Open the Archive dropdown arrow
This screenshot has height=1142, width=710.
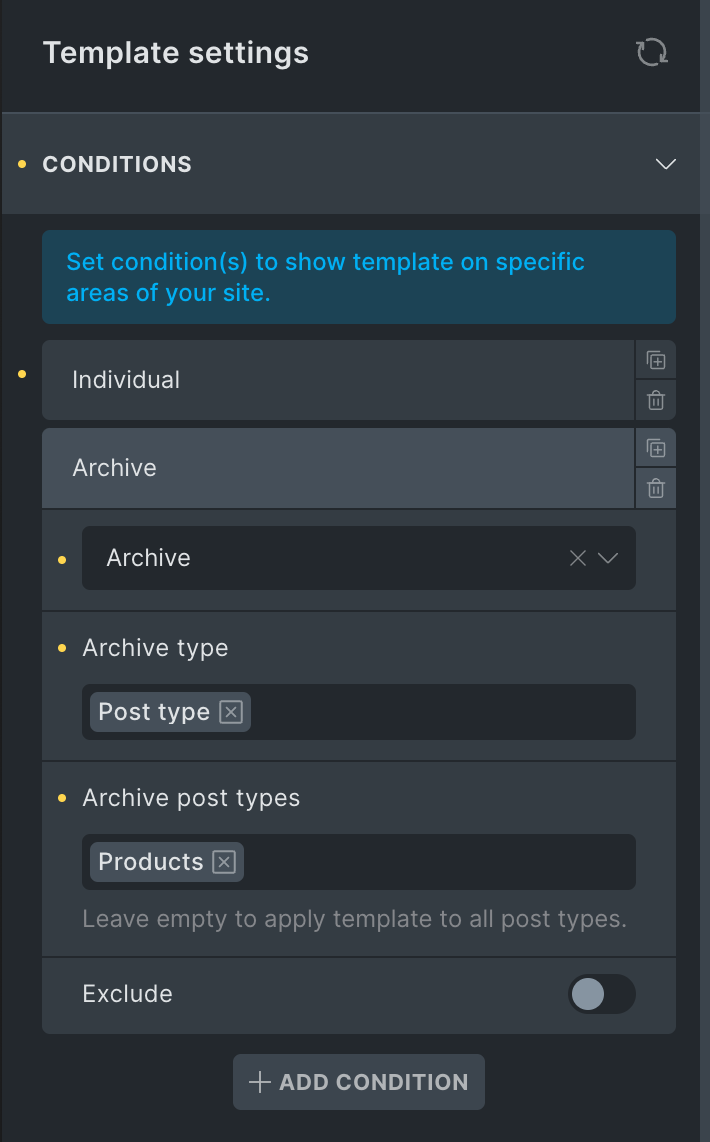609,558
